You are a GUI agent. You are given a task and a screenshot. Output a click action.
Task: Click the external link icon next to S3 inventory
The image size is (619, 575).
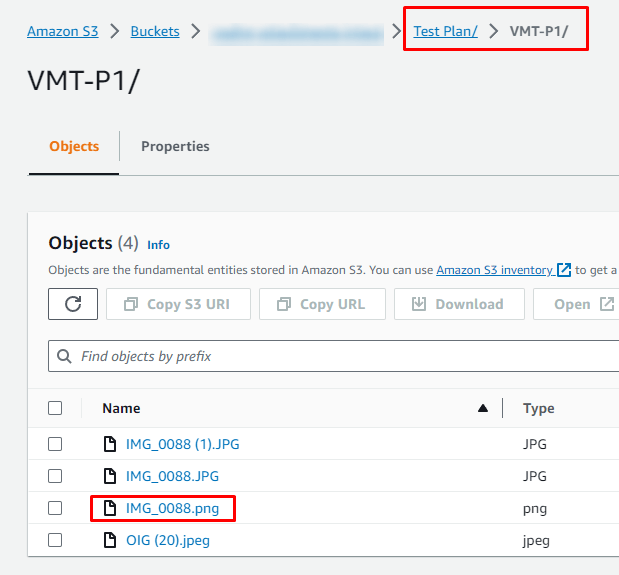pos(565,270)
